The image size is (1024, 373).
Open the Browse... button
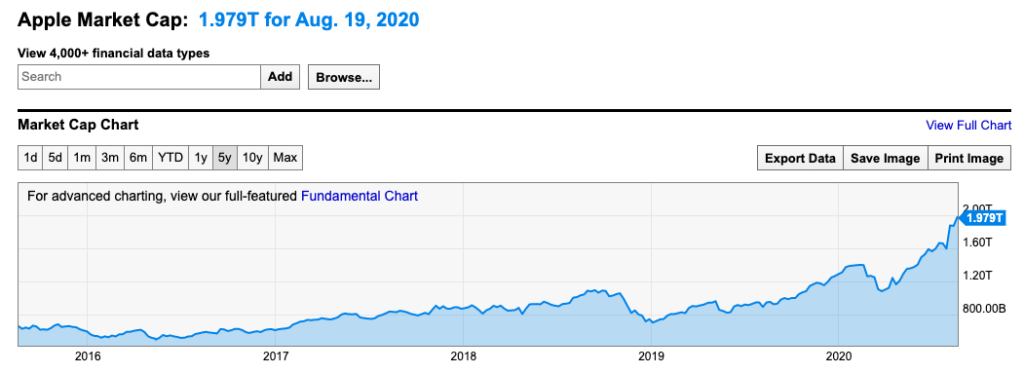point(344,77)
